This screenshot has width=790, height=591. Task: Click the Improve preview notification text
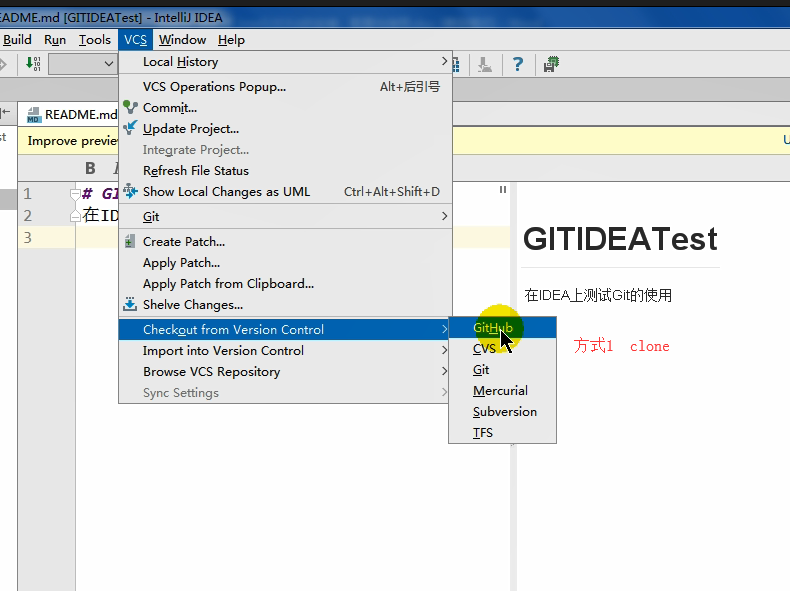(x=73, y=141)
